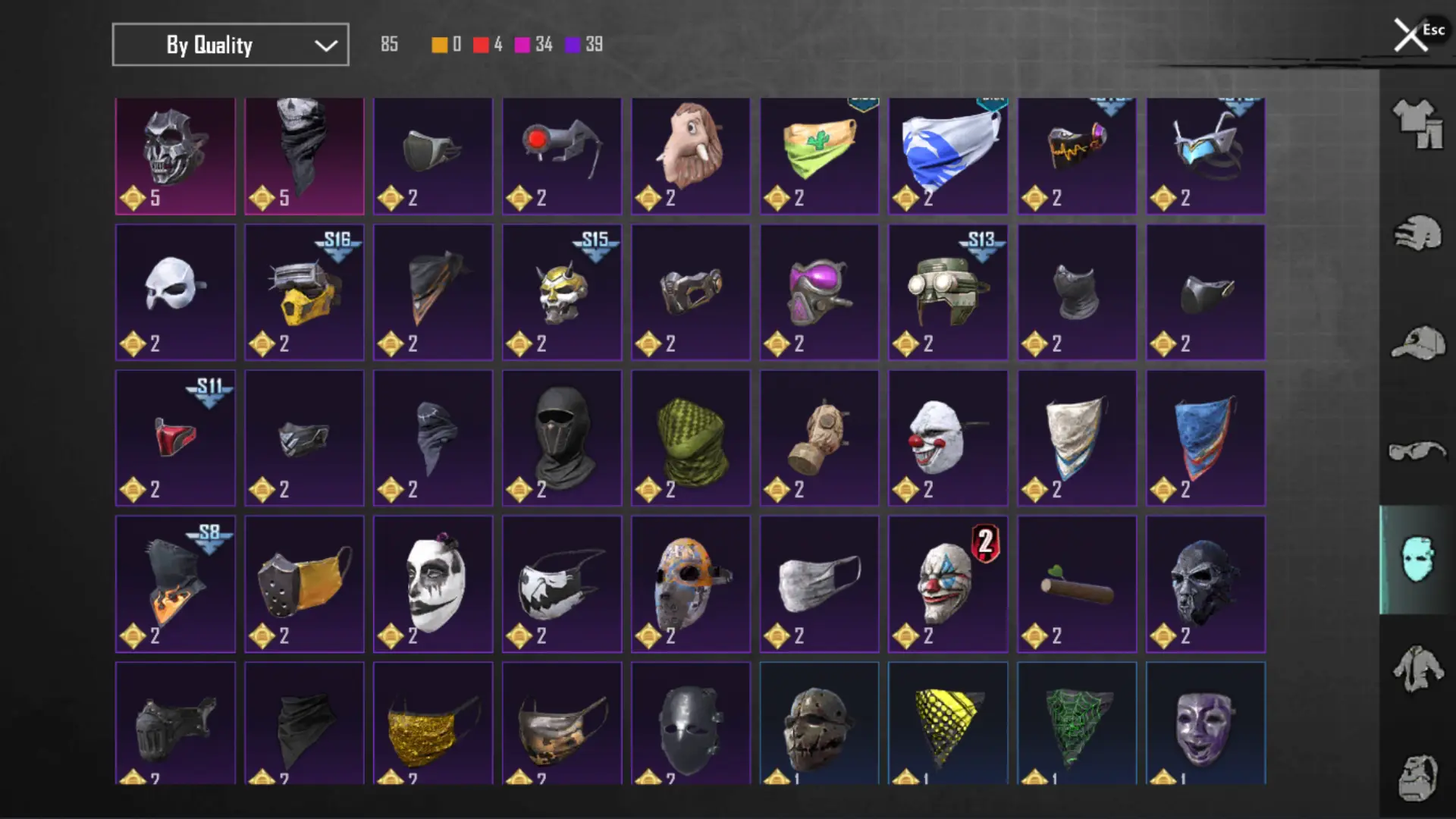The image size is (1456, 819).
Task: Filter by the red quality swatch
Action: (481, 45)
